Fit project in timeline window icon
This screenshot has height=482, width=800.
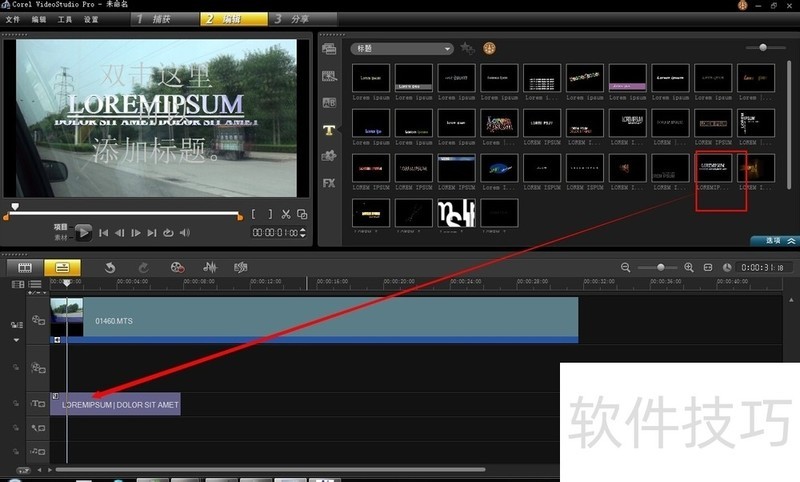click(x=708, y=267)
